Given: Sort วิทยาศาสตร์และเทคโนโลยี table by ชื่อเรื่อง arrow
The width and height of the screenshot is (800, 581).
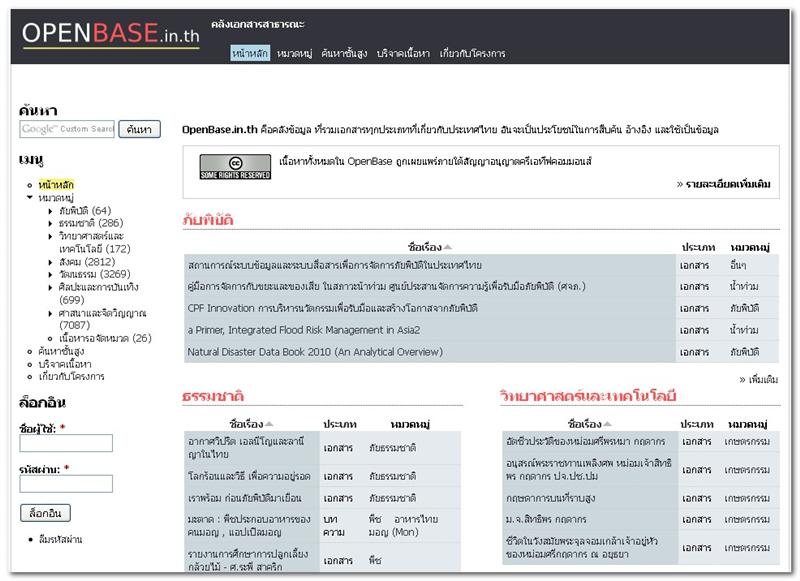Looking at the screenshot, I should coord(607,424).
